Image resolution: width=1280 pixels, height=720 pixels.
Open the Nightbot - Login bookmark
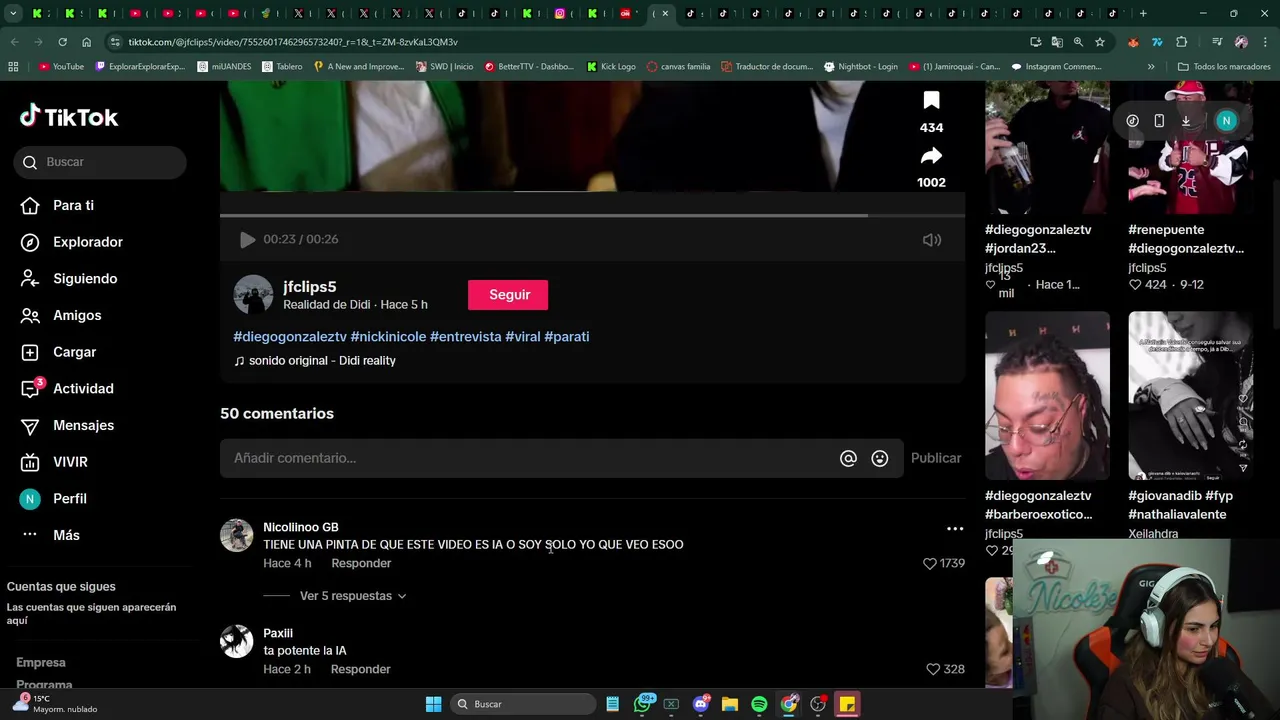(861, 67)
